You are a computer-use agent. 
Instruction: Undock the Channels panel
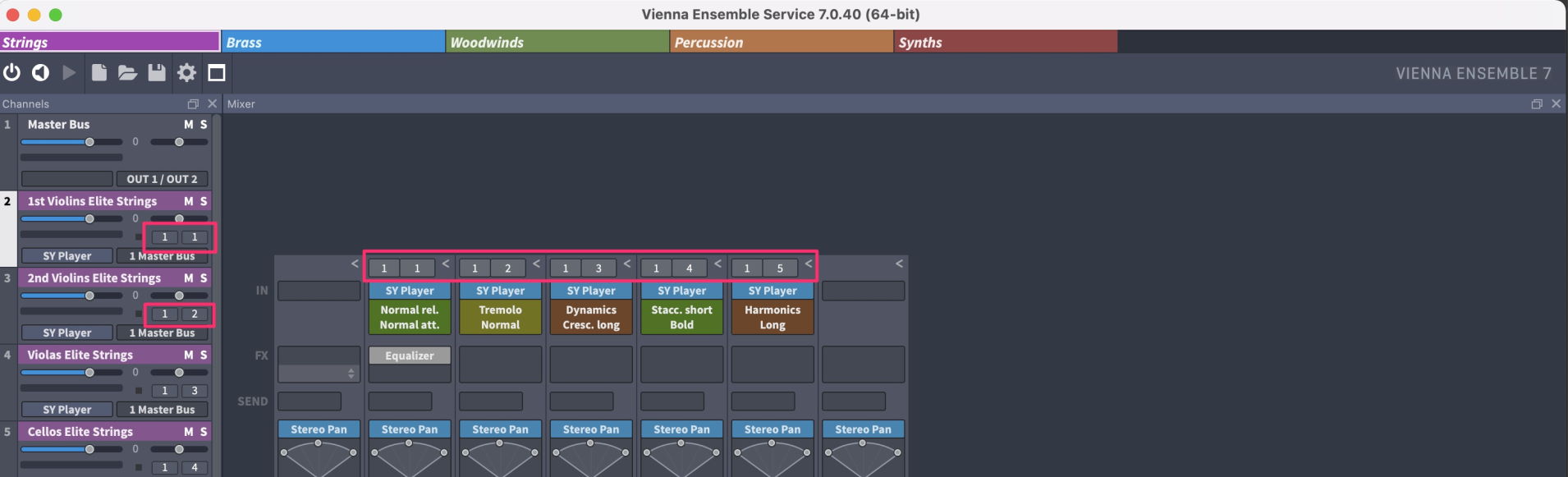point(193,104)
